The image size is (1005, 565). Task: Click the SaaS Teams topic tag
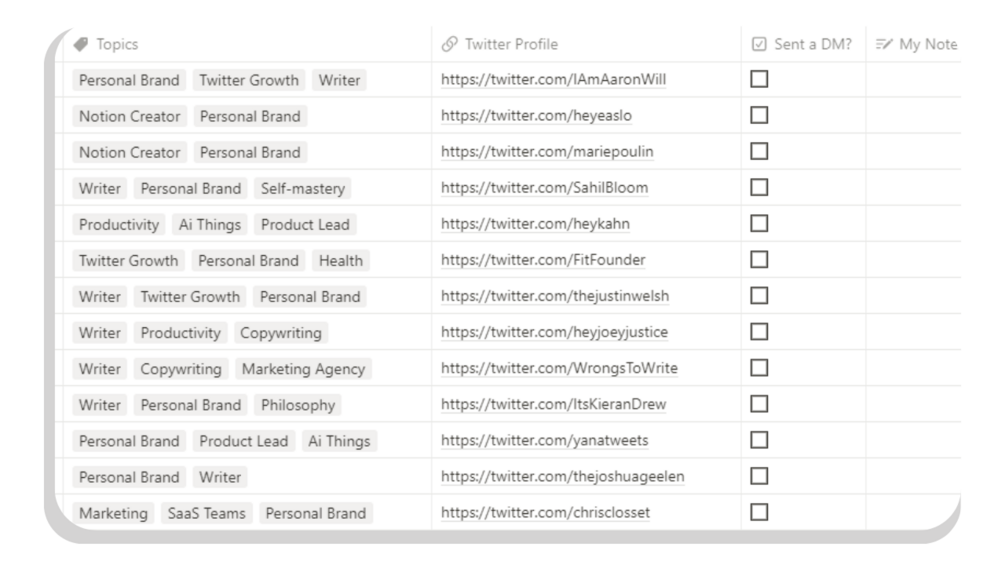(x=207, y=513)
